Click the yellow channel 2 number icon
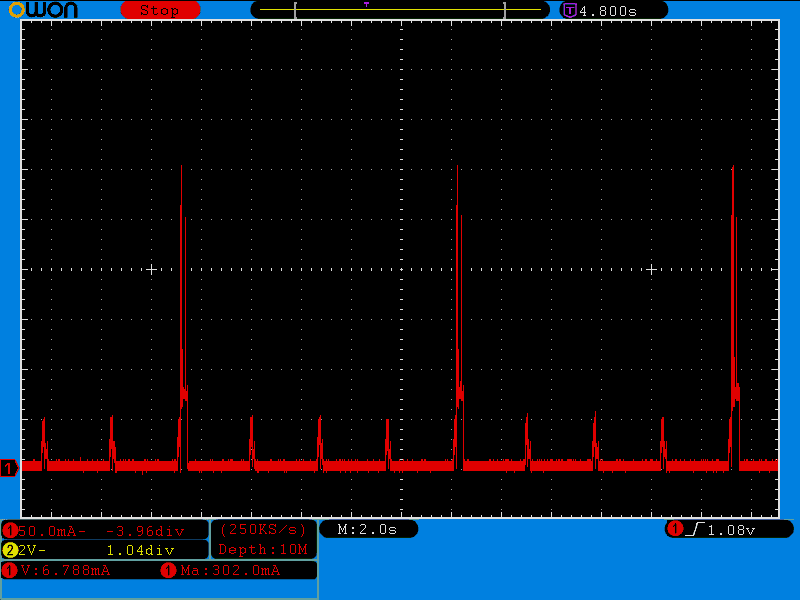The height and width of the screenshot is (600, 800). [x=10, y=550]
